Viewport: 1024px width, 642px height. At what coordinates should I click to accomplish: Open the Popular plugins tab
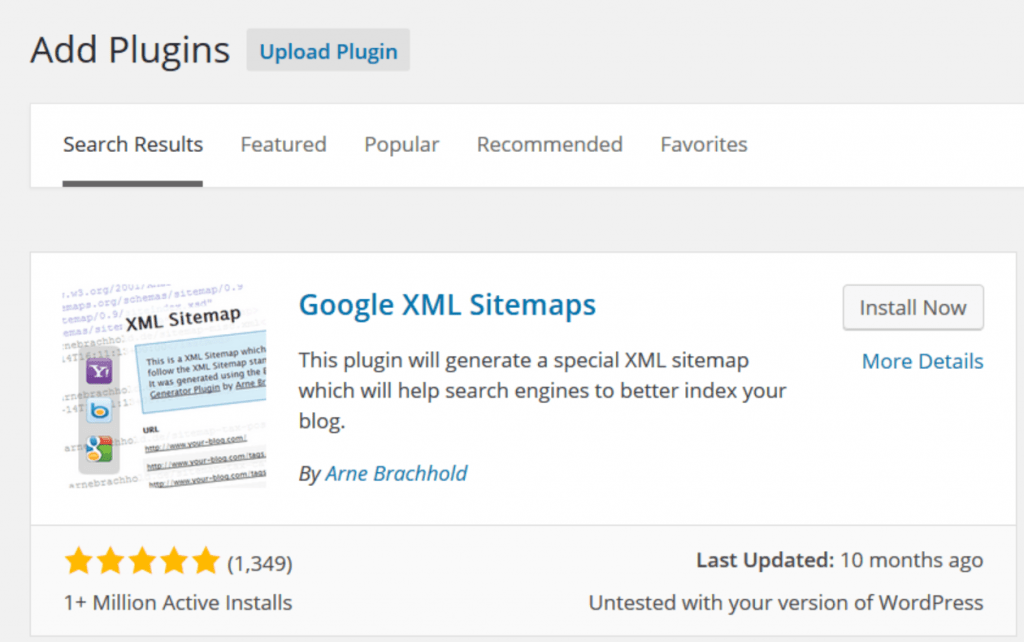click(x=402, y=144)
